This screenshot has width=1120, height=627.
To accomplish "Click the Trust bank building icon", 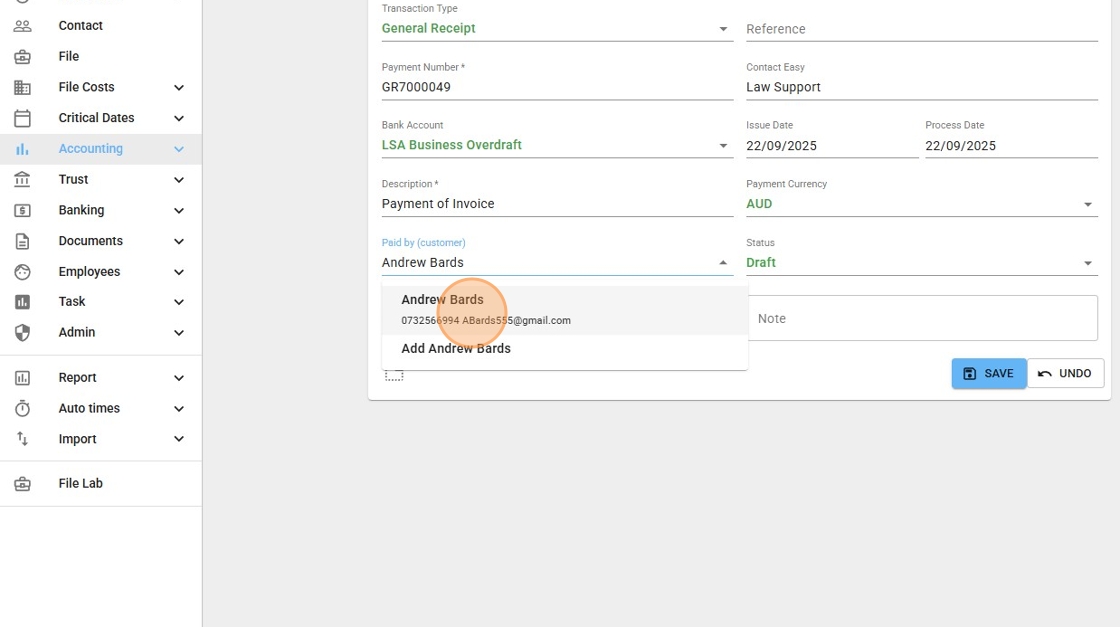I will (22, 180).
